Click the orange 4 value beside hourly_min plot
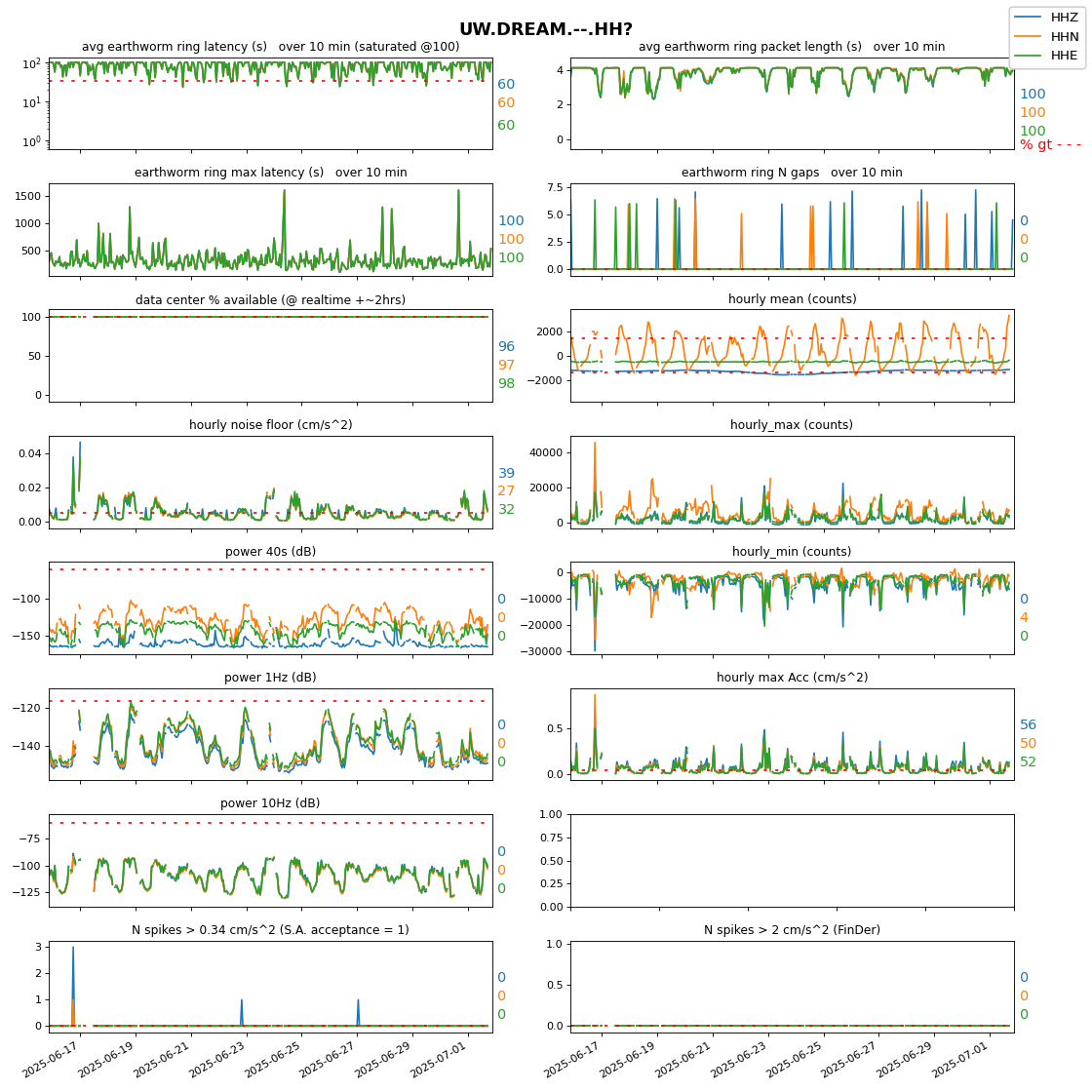Viewport: 1092px width, 1092px height. click(x=1024, y=618)
